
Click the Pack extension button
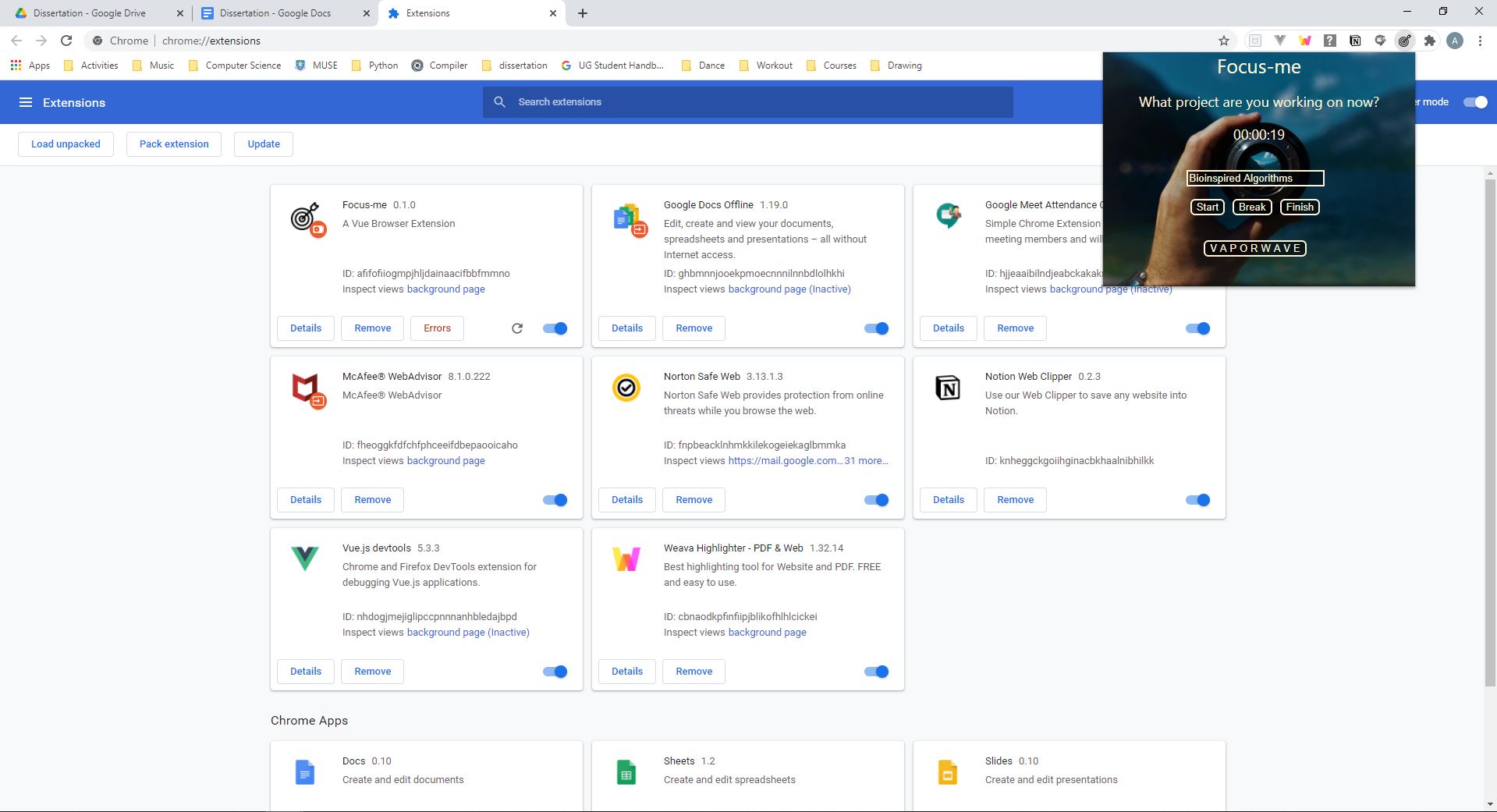coord(174,144)
